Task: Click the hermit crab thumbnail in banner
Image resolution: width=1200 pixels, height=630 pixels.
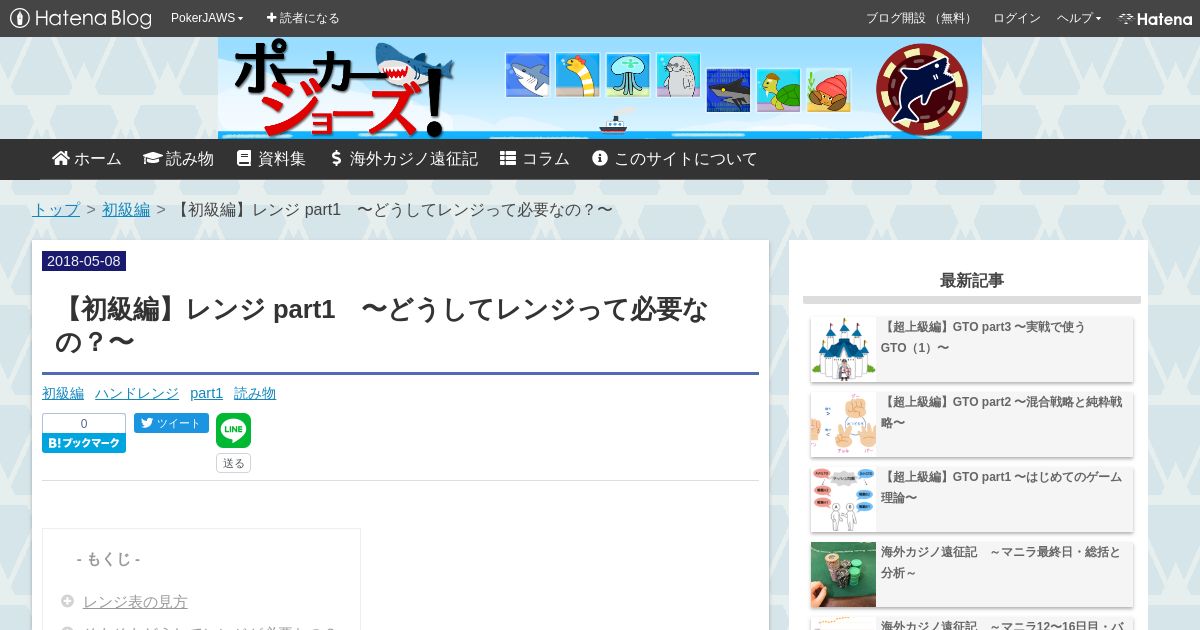Action: pyautogui.click(x=829, y=90)
